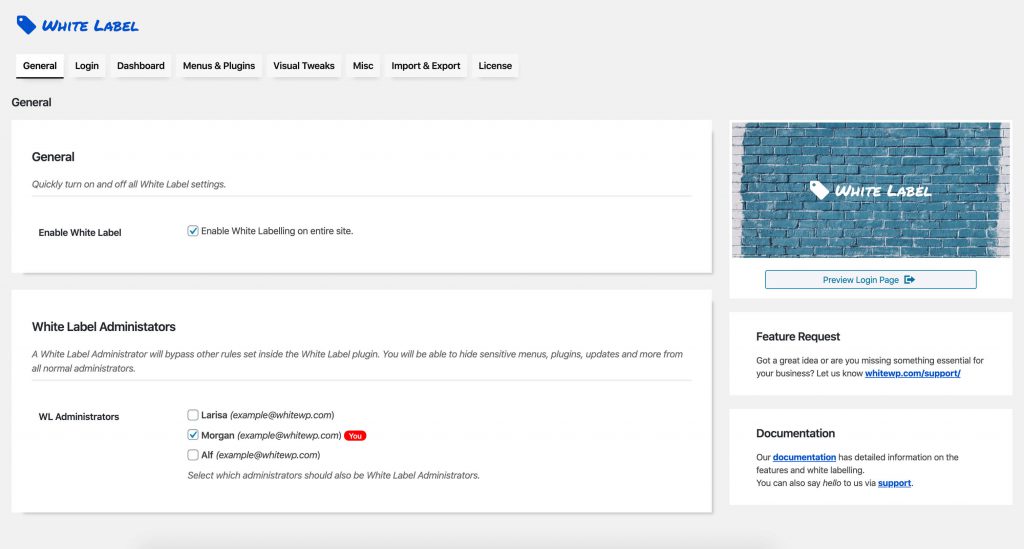Screen dimensions: 1024x549
Task: Click the Documentation heading
Action: click(795, 433)
